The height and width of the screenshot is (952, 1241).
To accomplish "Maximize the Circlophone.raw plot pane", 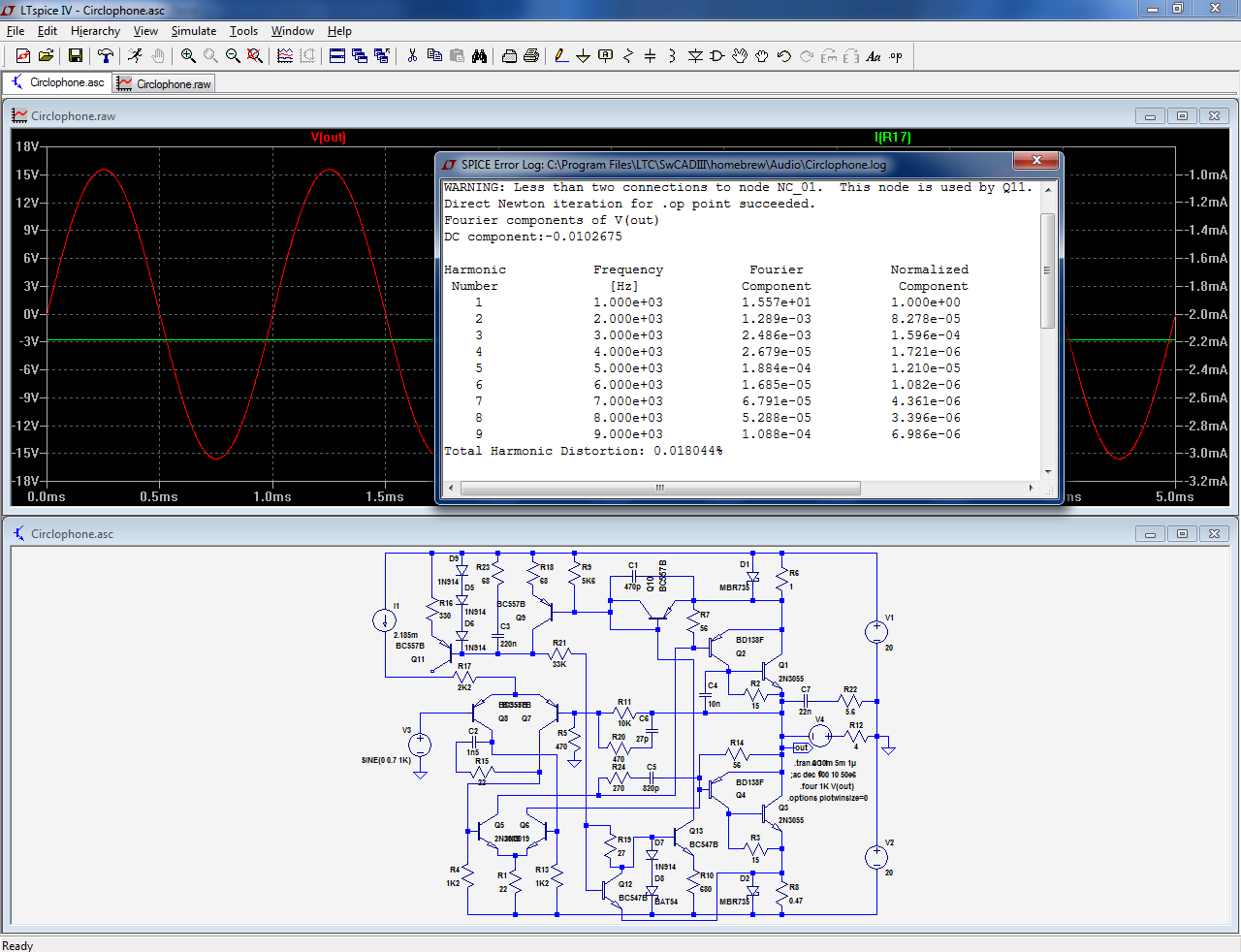I will [x=1182, y=116].
